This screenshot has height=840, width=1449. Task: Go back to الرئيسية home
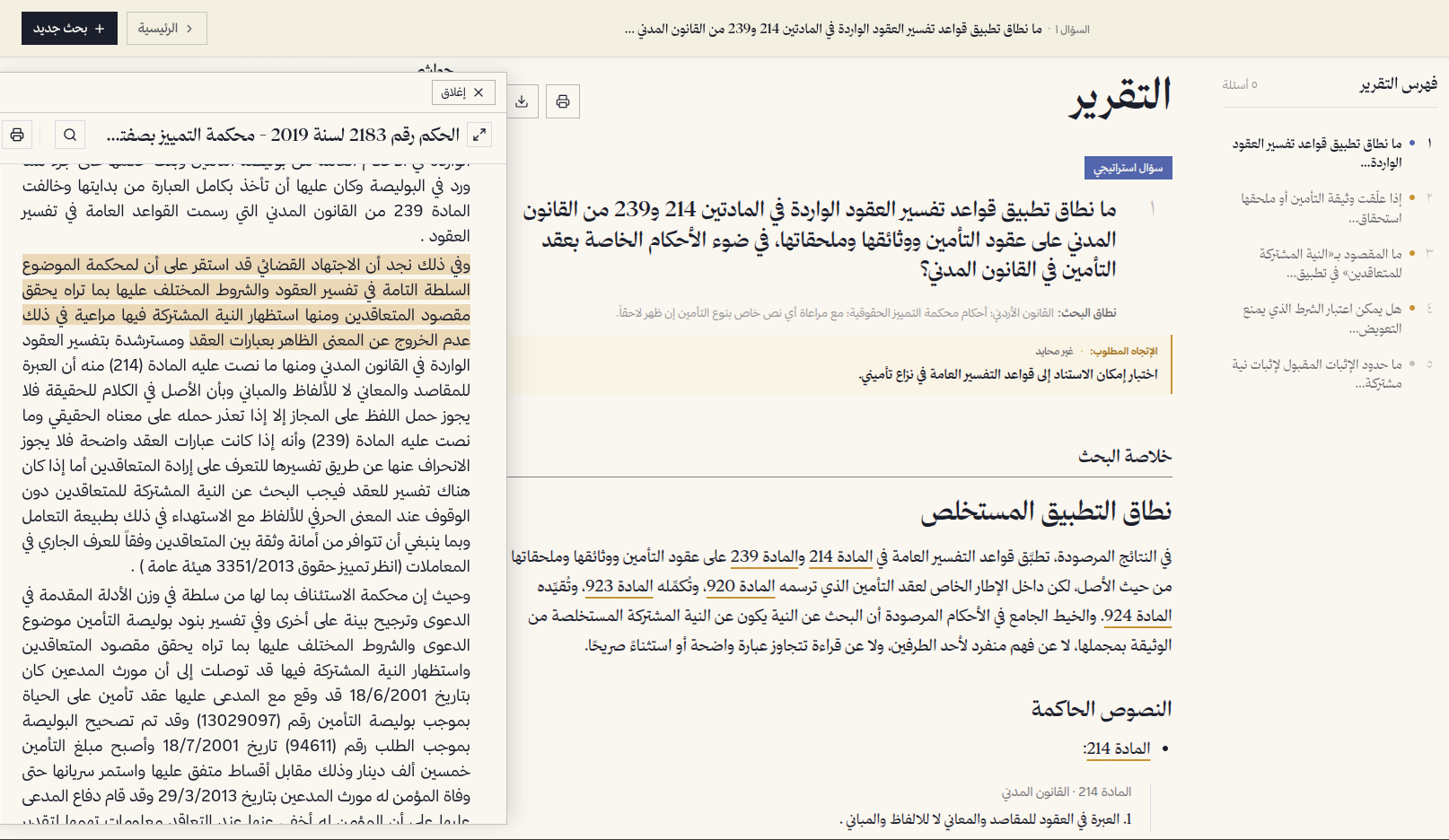tap(166, 29)
